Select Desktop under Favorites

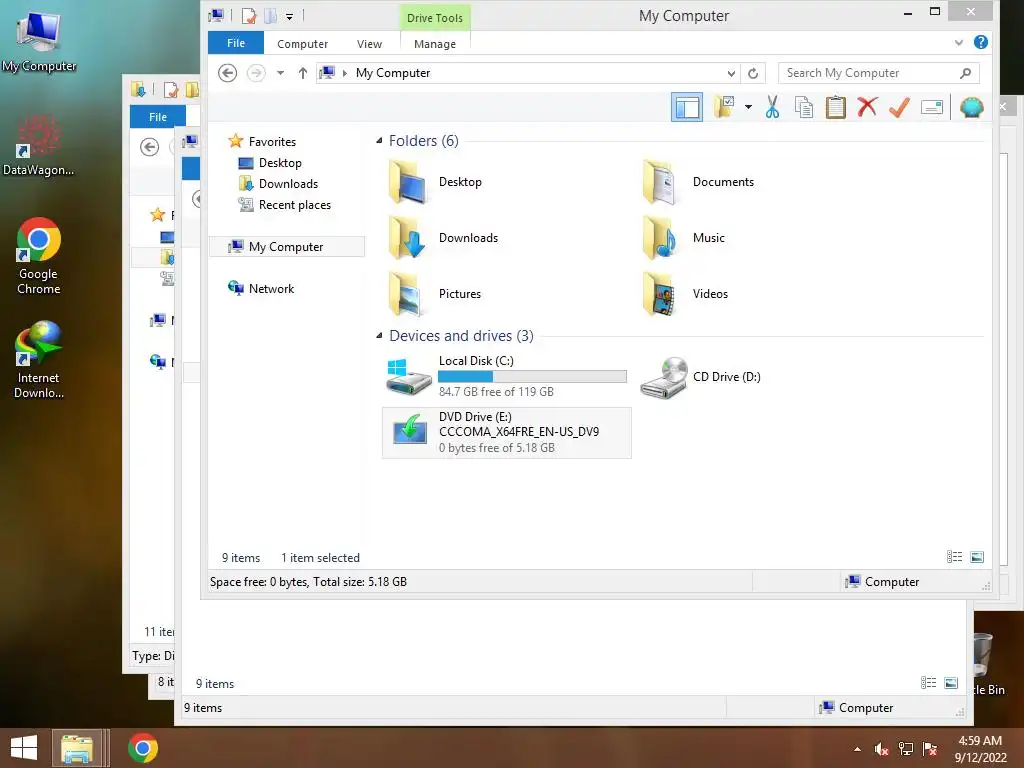(x=270, y=163)
